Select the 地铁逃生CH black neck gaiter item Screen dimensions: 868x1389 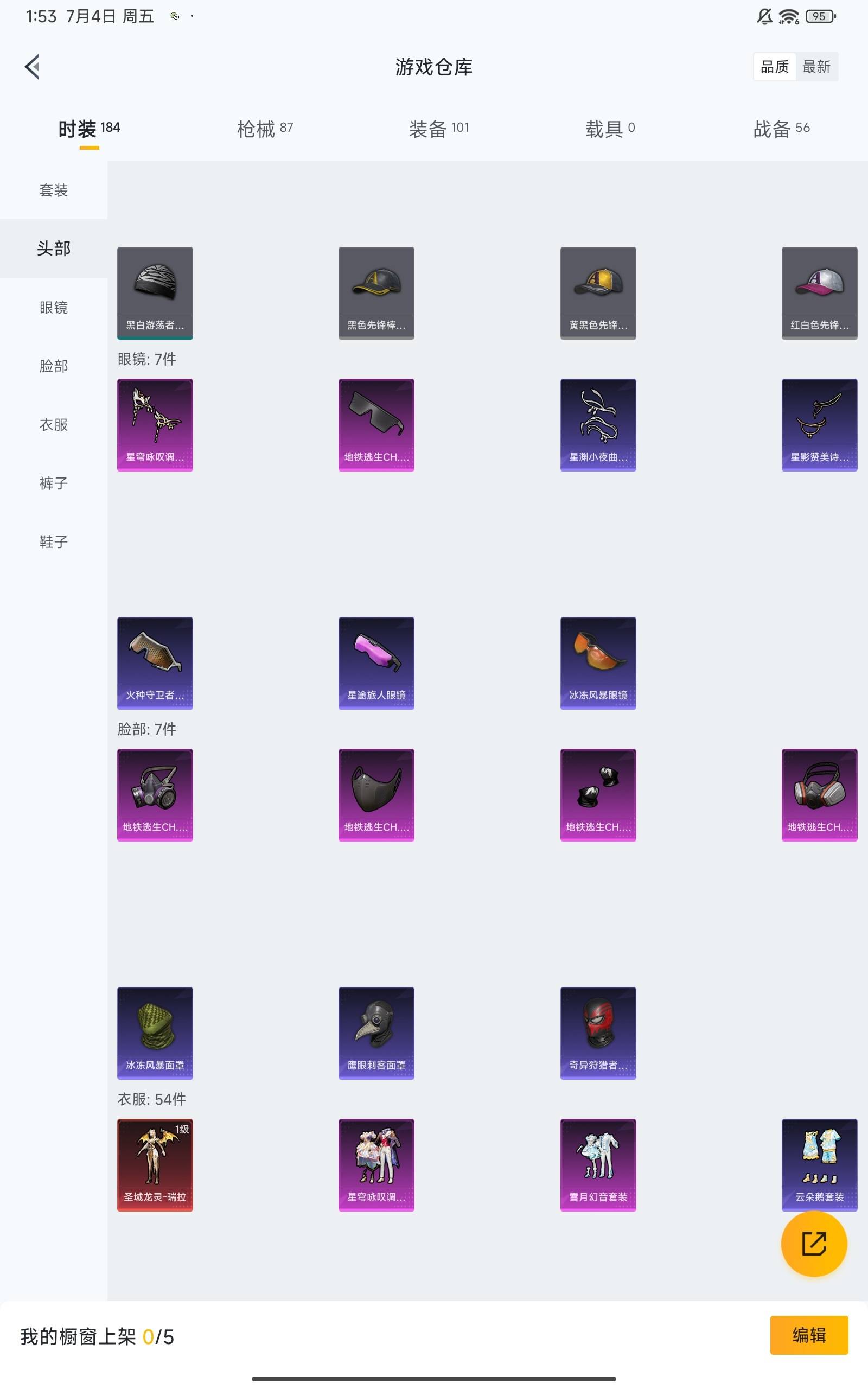[598, 795]
